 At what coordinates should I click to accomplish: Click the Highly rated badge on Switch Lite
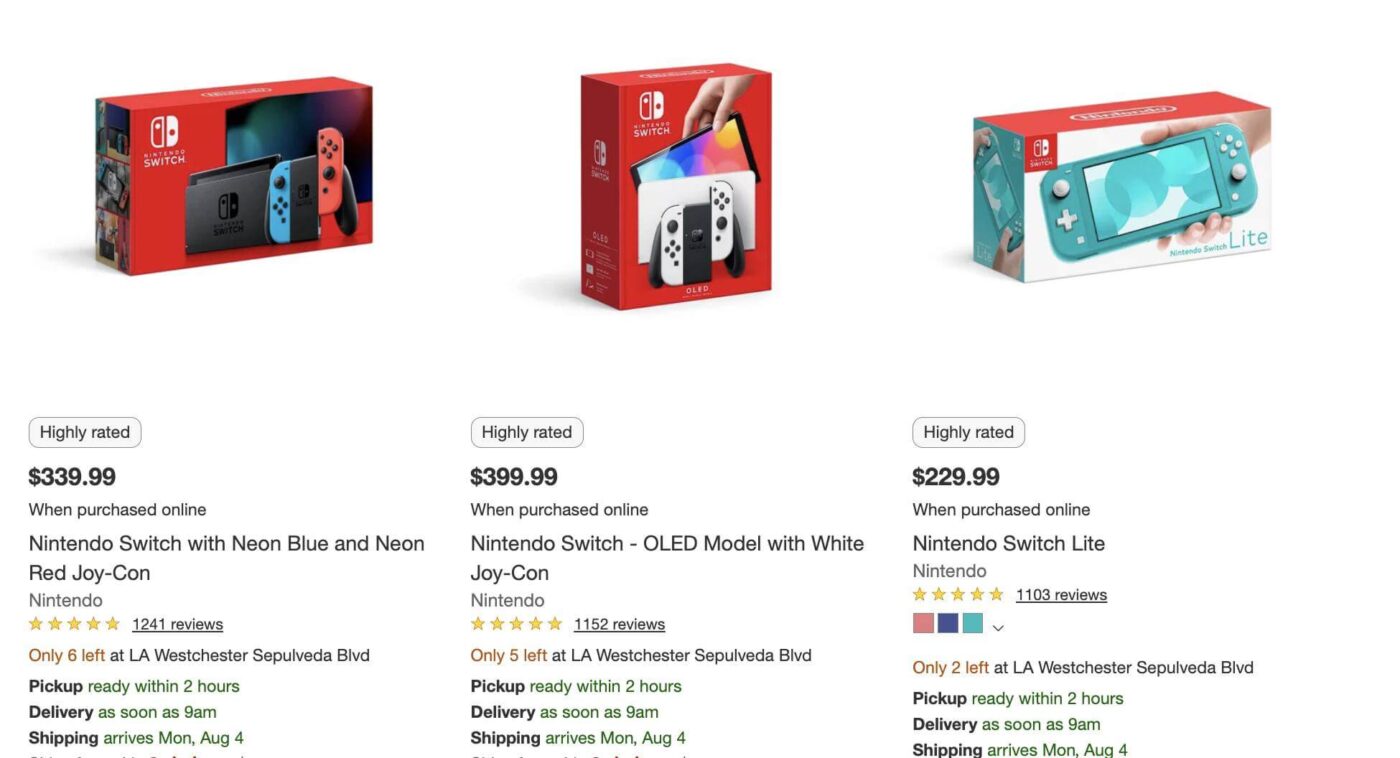click(x=968, y=433)
